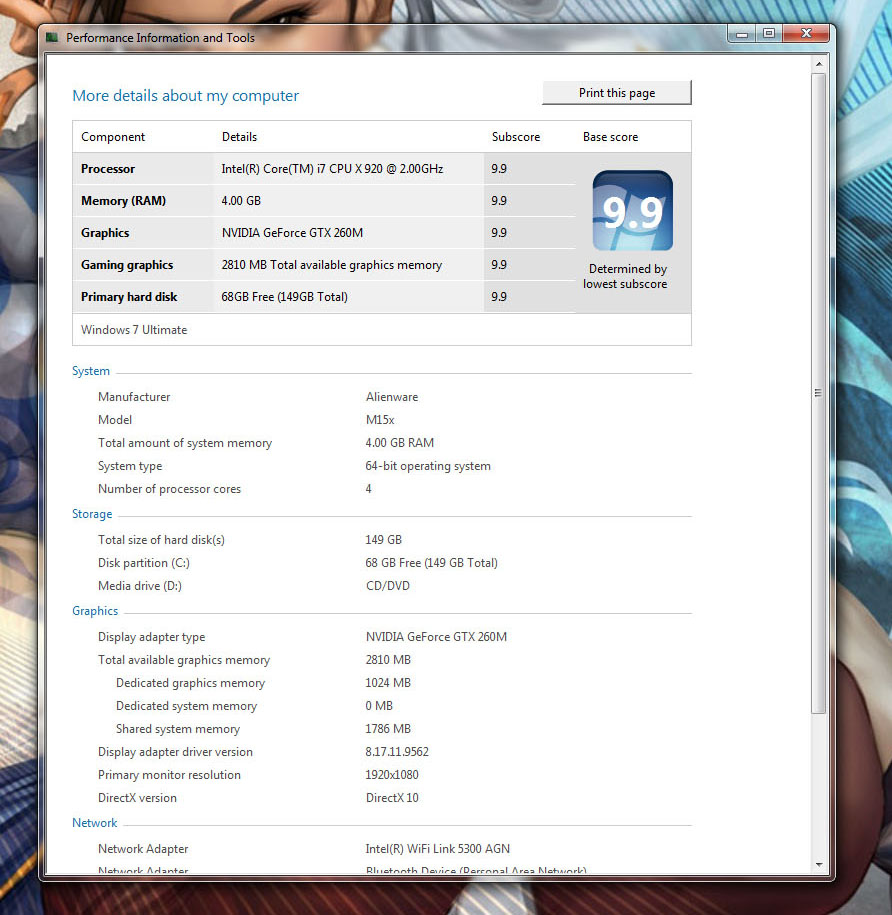Click the Total size of hard disk(s) label
Image resolution: width=892 pixels, height=915 pixels.
pyautogui.click(x=161, y=540)
